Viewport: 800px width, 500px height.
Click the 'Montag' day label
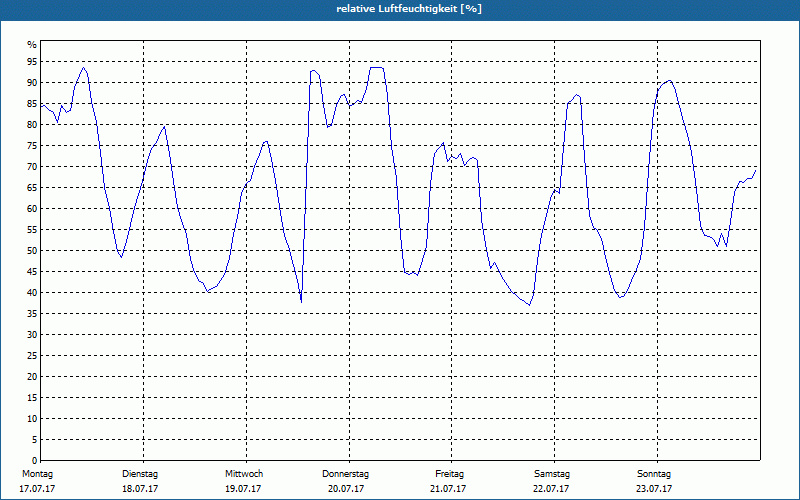37,474
